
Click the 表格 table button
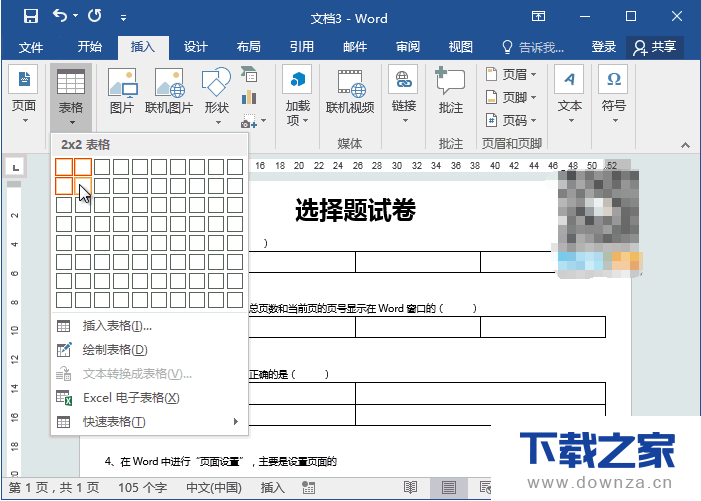click(x=71, y=95)
